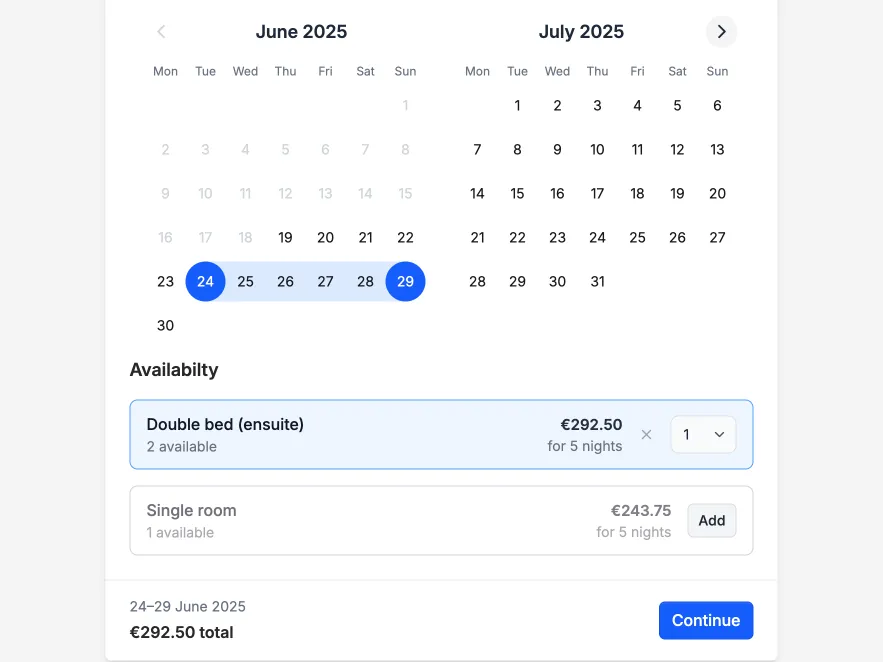
Task: Choose July 15 as a date
Action: (517, 194)
